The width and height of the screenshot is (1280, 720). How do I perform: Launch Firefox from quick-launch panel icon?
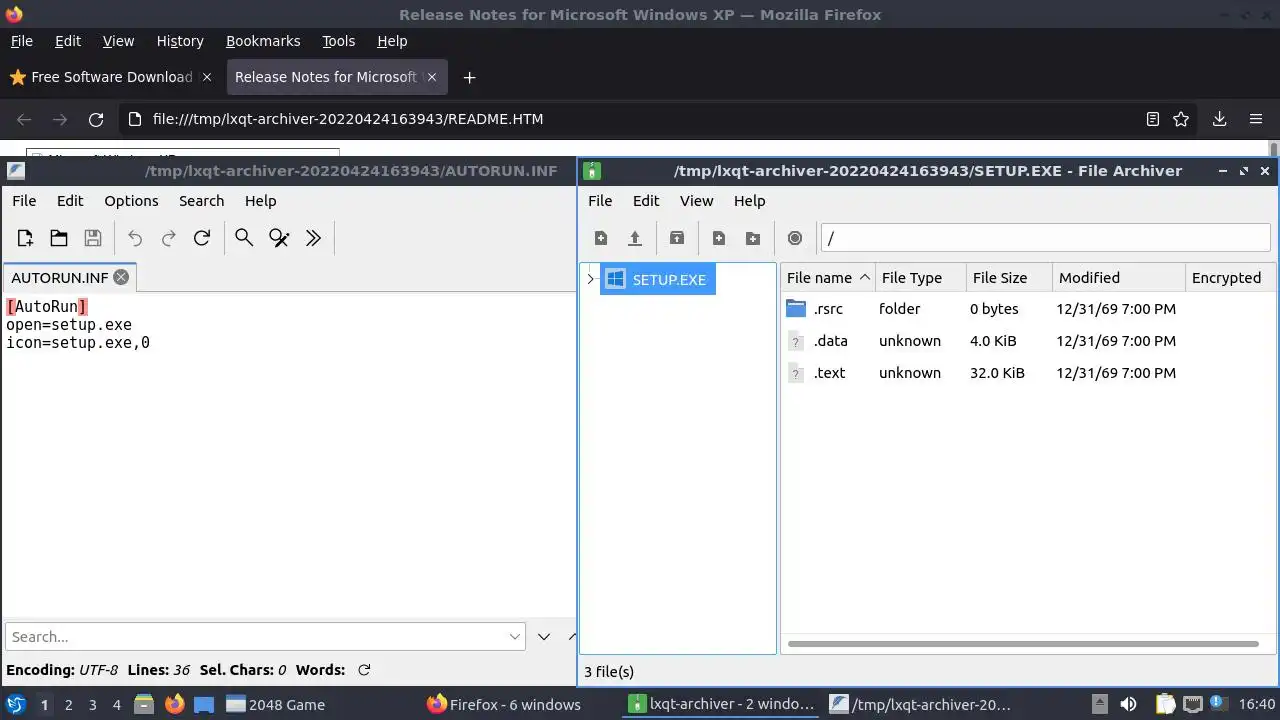tap(174, 704)
